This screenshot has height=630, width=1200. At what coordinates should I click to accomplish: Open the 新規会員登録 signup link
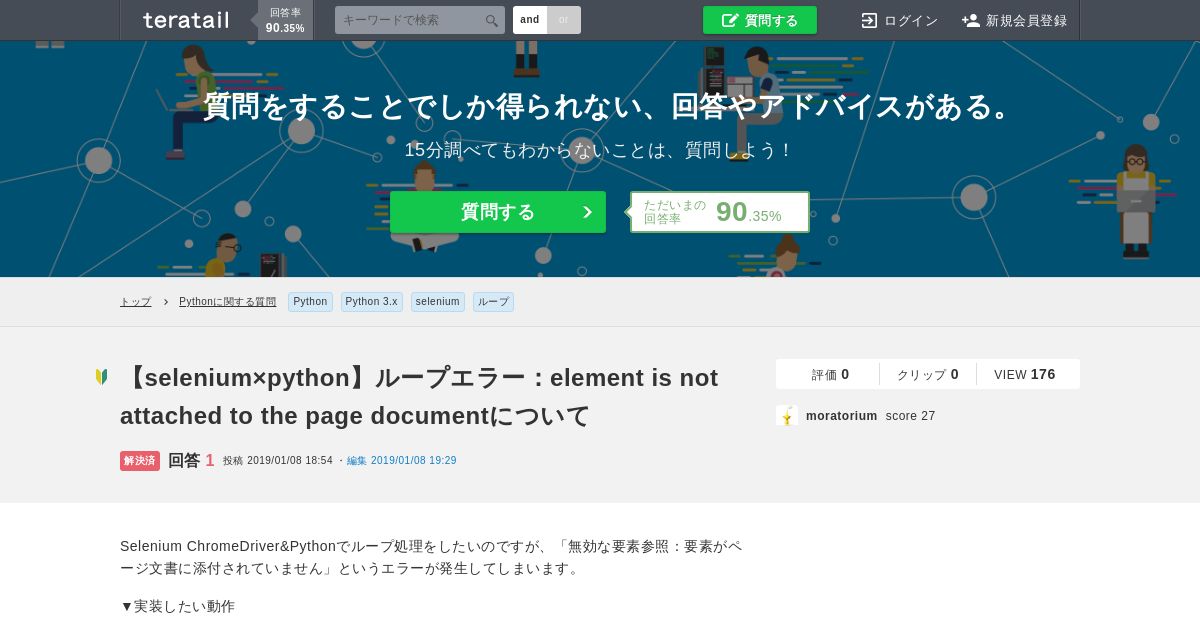point(1027,20)
